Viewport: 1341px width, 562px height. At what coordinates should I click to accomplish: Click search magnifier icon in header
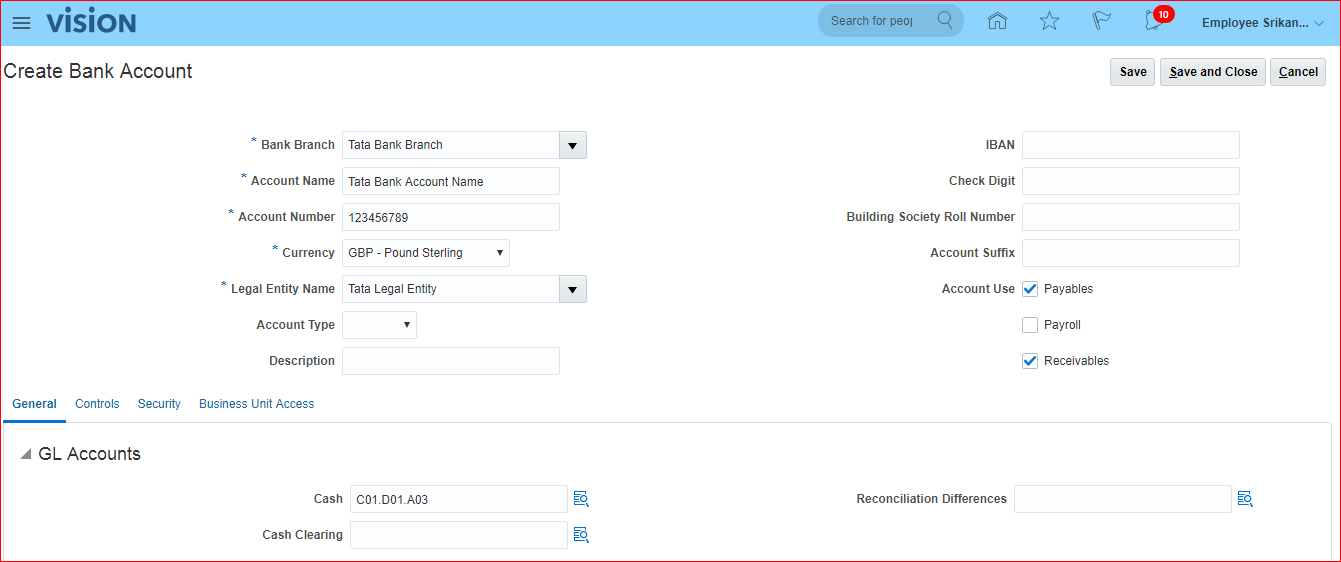click(945, 20)
